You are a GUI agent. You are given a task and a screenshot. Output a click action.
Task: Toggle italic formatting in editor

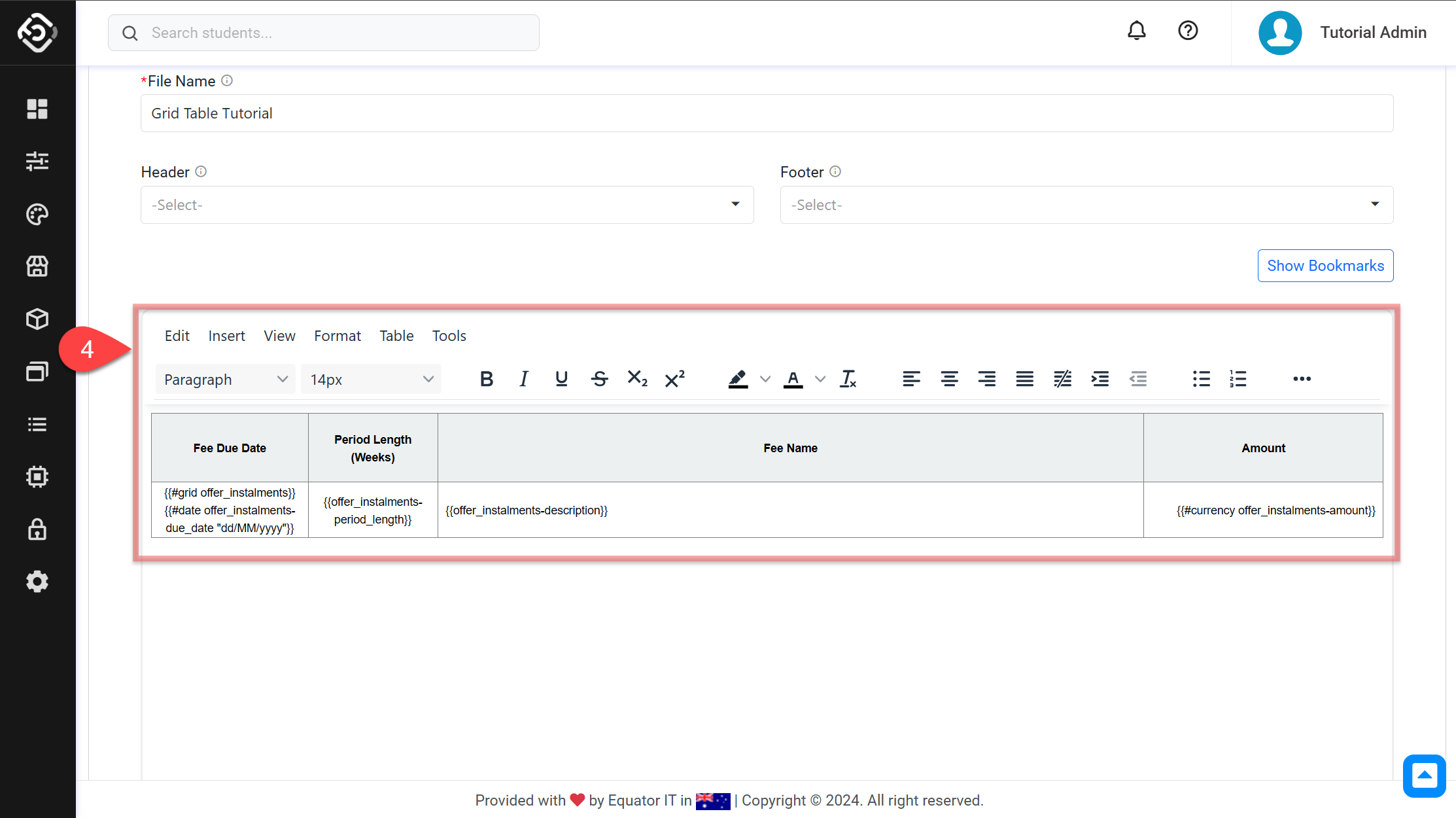[523, 379]
